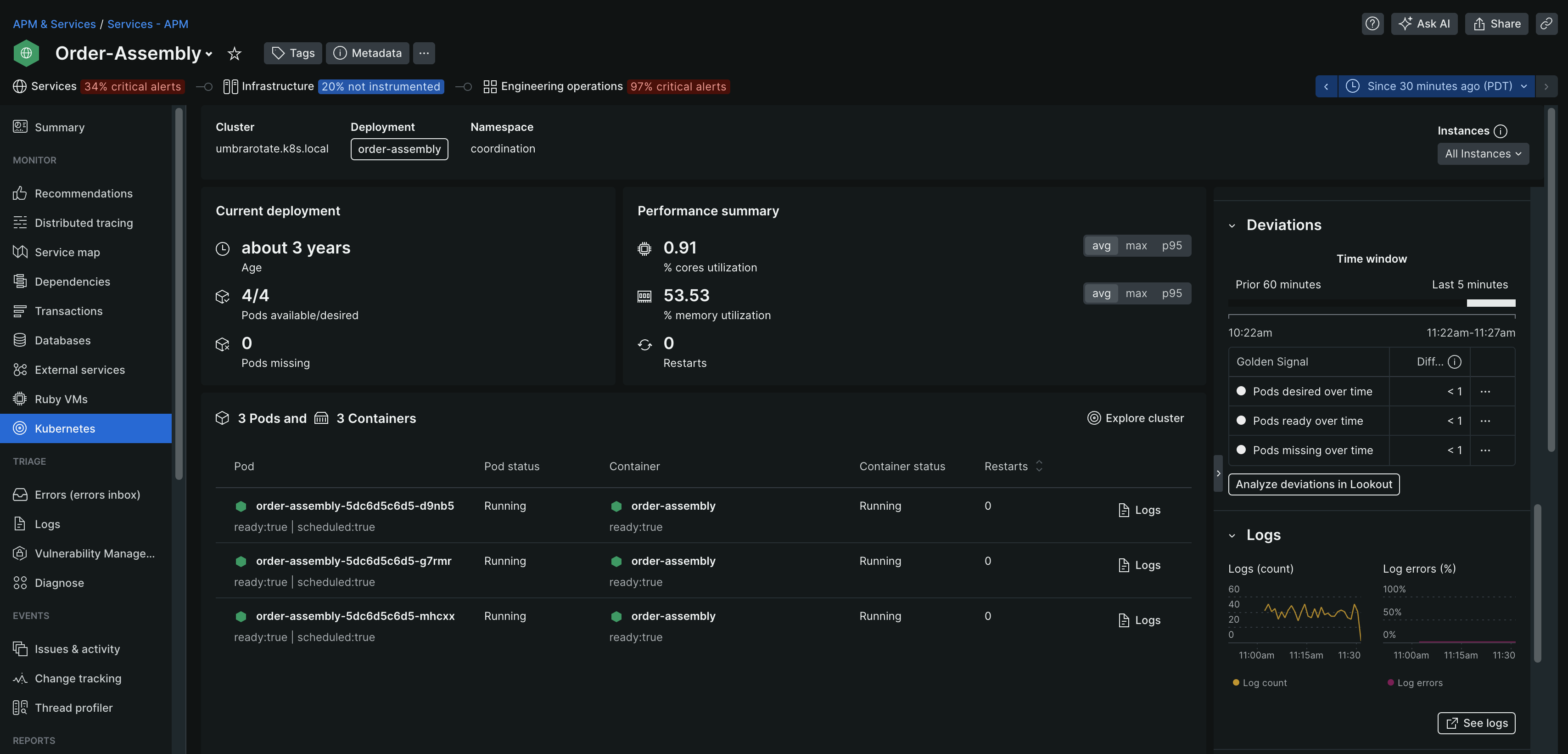Click Analyze deviations in Lookout button

[x=1314, y=485]
